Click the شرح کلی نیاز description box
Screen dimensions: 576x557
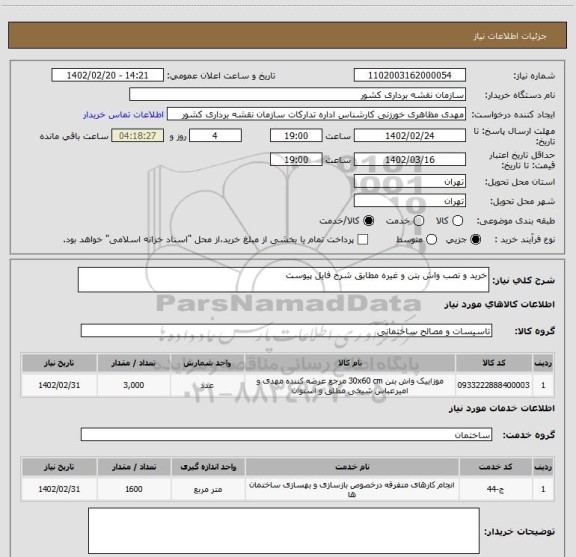(283, 280)
